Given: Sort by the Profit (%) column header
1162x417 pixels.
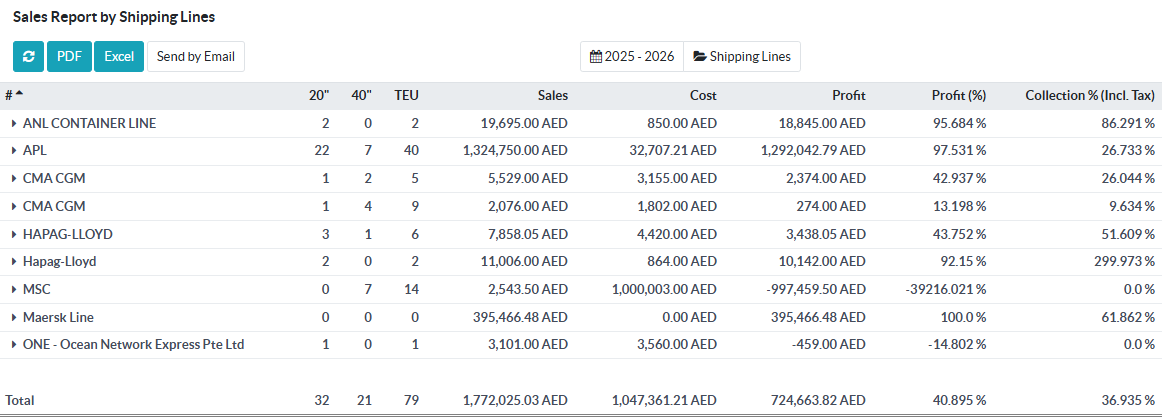Looking at the screenshot, I should click(x=958, y=96).
